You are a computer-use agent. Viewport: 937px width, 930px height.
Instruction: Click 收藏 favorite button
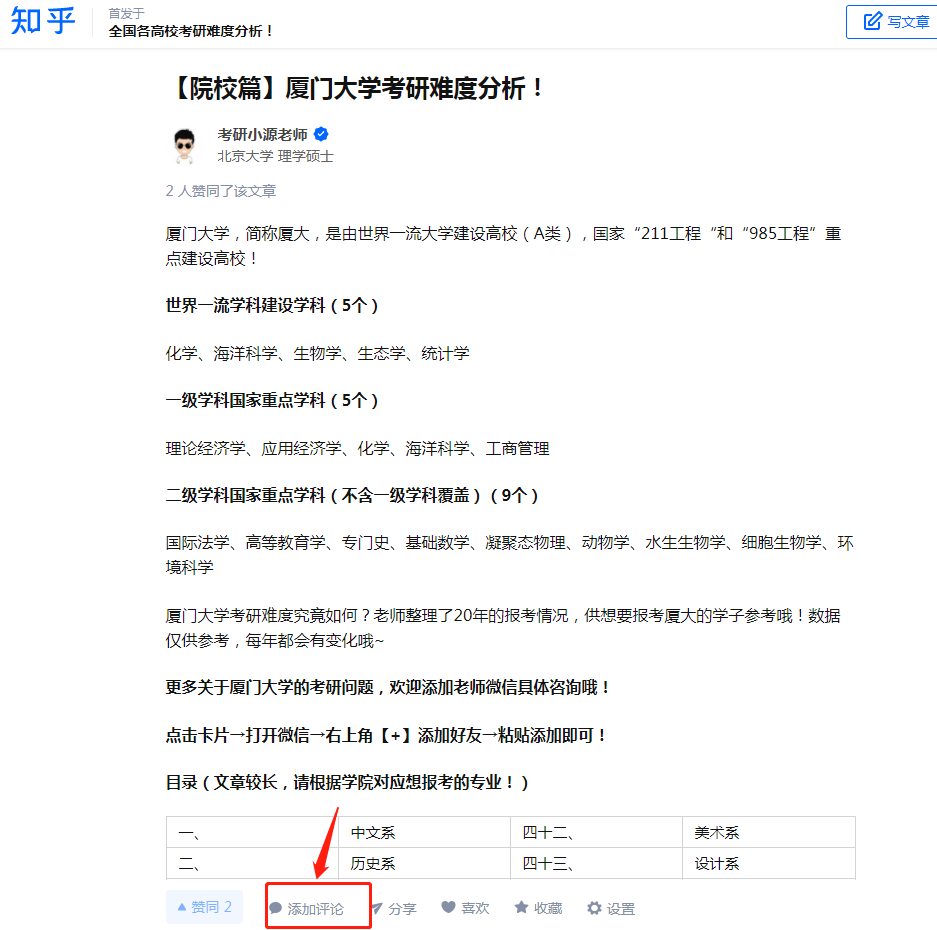[x=538, y=908]
